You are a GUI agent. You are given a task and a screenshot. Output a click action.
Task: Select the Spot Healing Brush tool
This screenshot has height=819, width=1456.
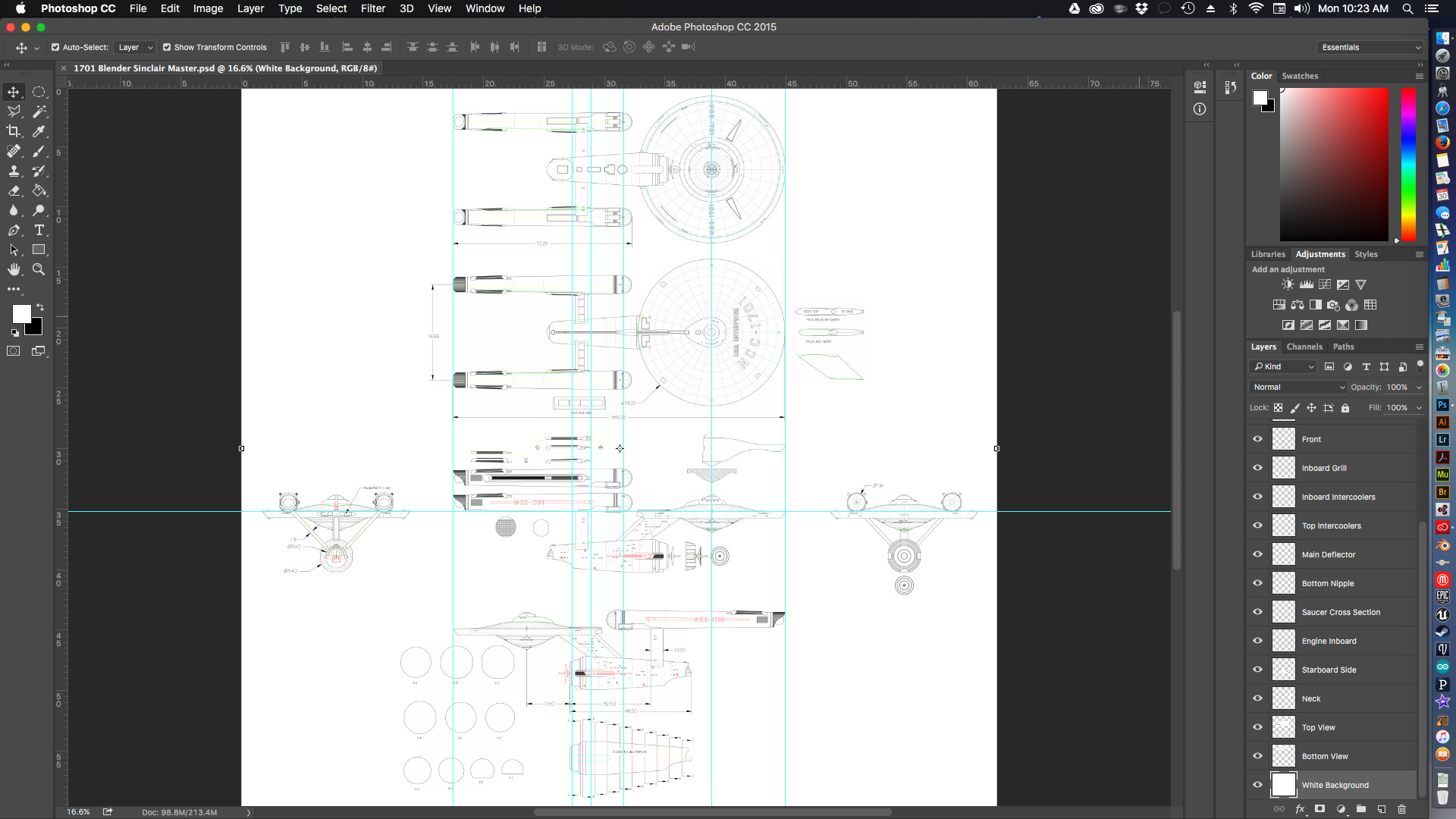[x=14, y=151]
